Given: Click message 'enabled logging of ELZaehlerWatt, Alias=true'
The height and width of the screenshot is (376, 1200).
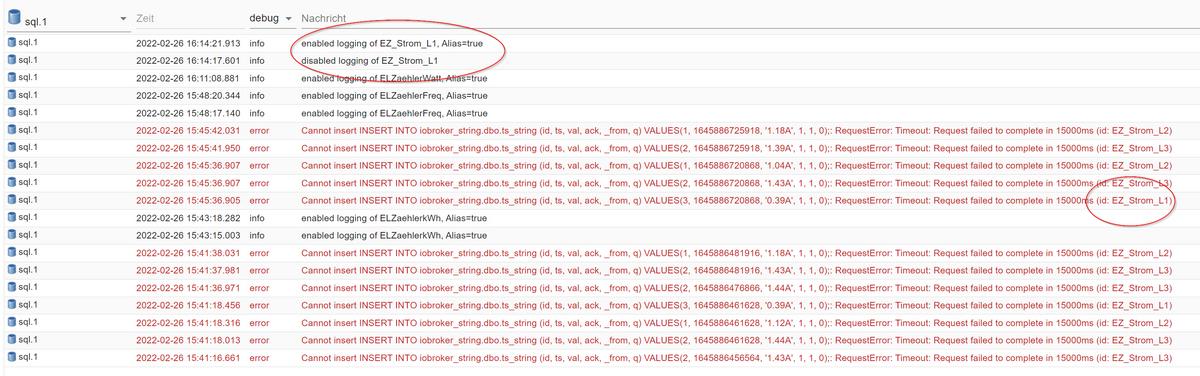Looking at the screenshot, I should coord(394,78).
